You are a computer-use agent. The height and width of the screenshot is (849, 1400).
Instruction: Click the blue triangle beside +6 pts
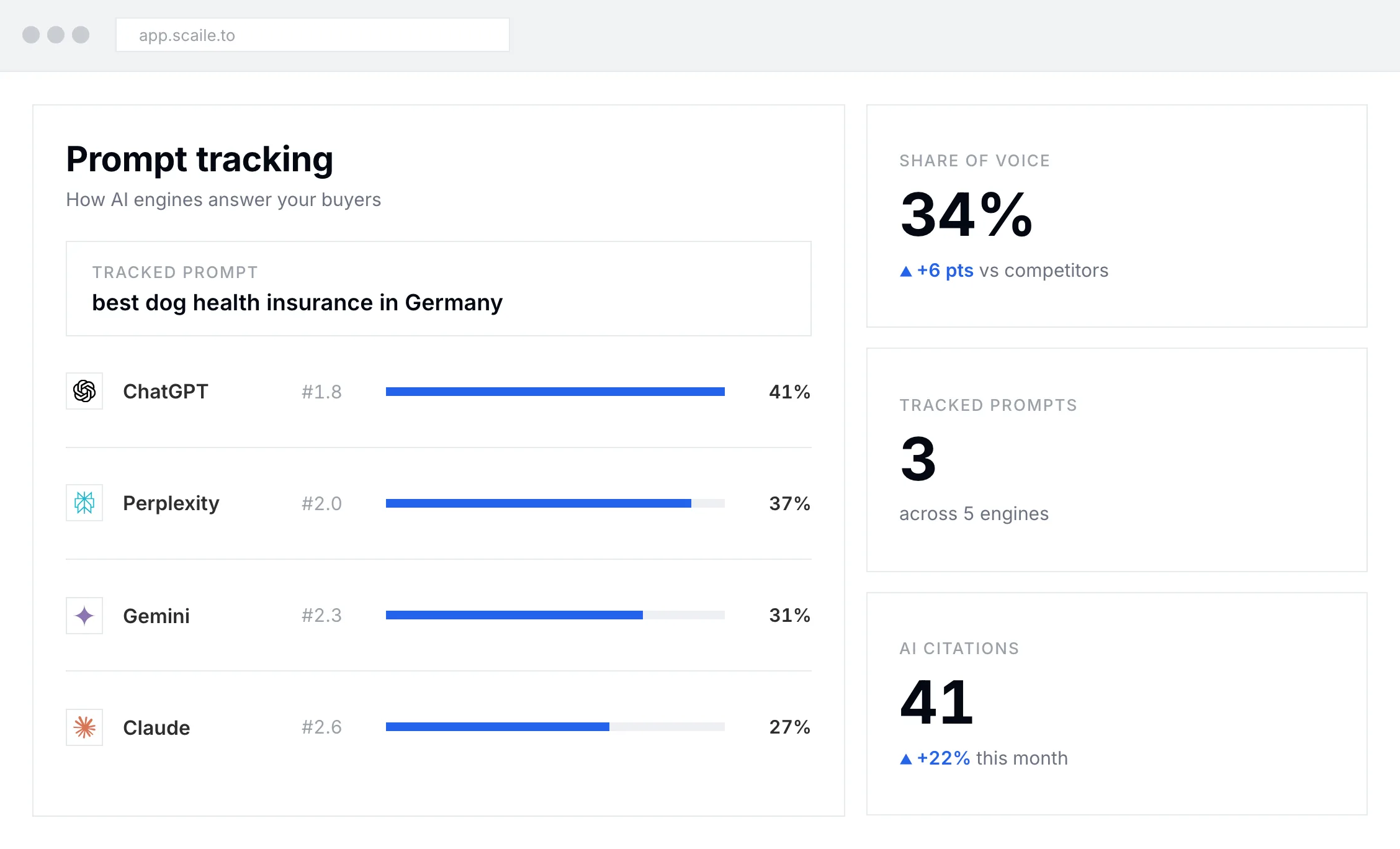coord(906,271)
